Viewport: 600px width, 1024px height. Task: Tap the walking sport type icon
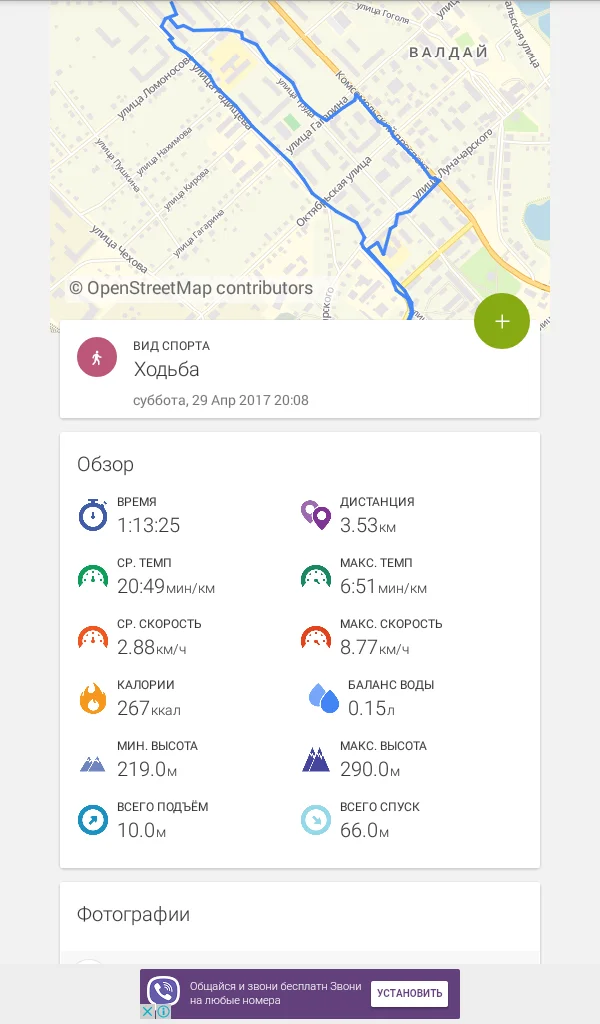coord(97,357)
